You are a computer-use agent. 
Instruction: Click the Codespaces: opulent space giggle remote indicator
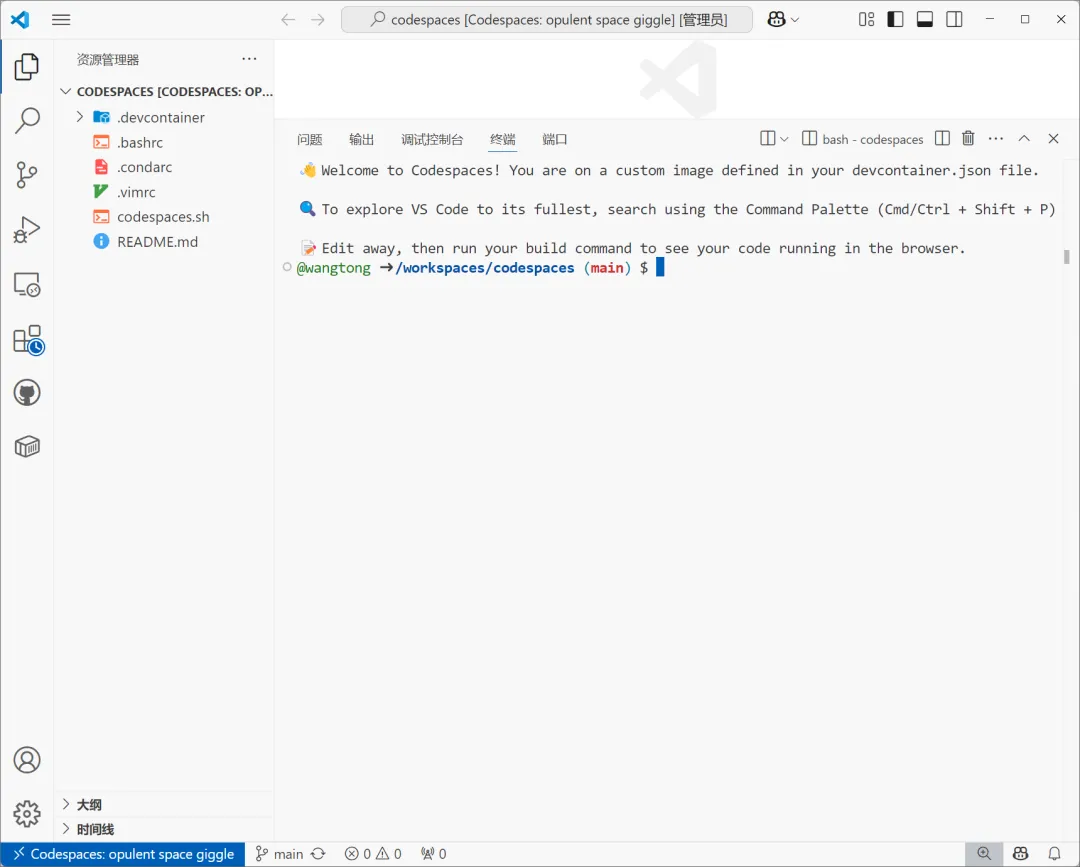[x=123, y=854]
